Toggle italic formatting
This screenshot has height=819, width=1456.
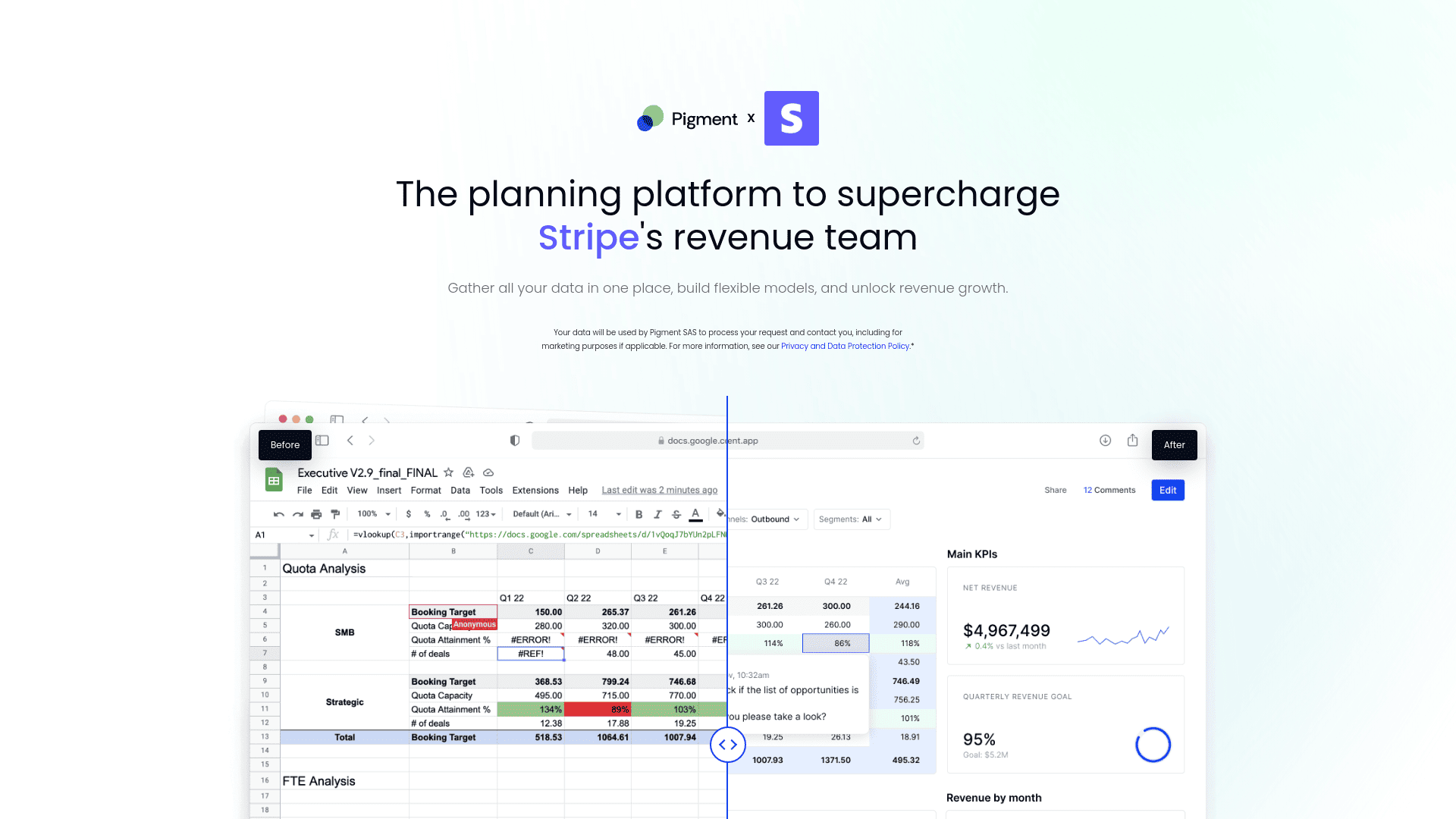657,514
